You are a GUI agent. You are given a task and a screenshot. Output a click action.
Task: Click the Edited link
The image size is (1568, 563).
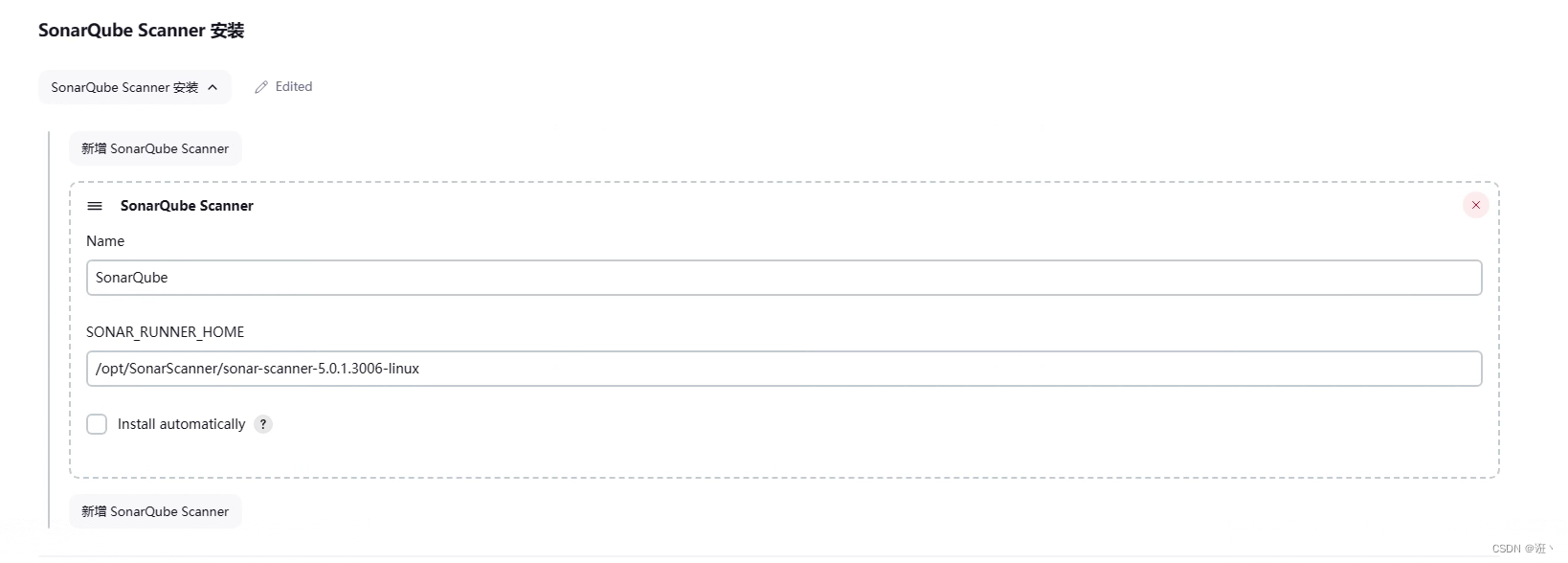293,86
